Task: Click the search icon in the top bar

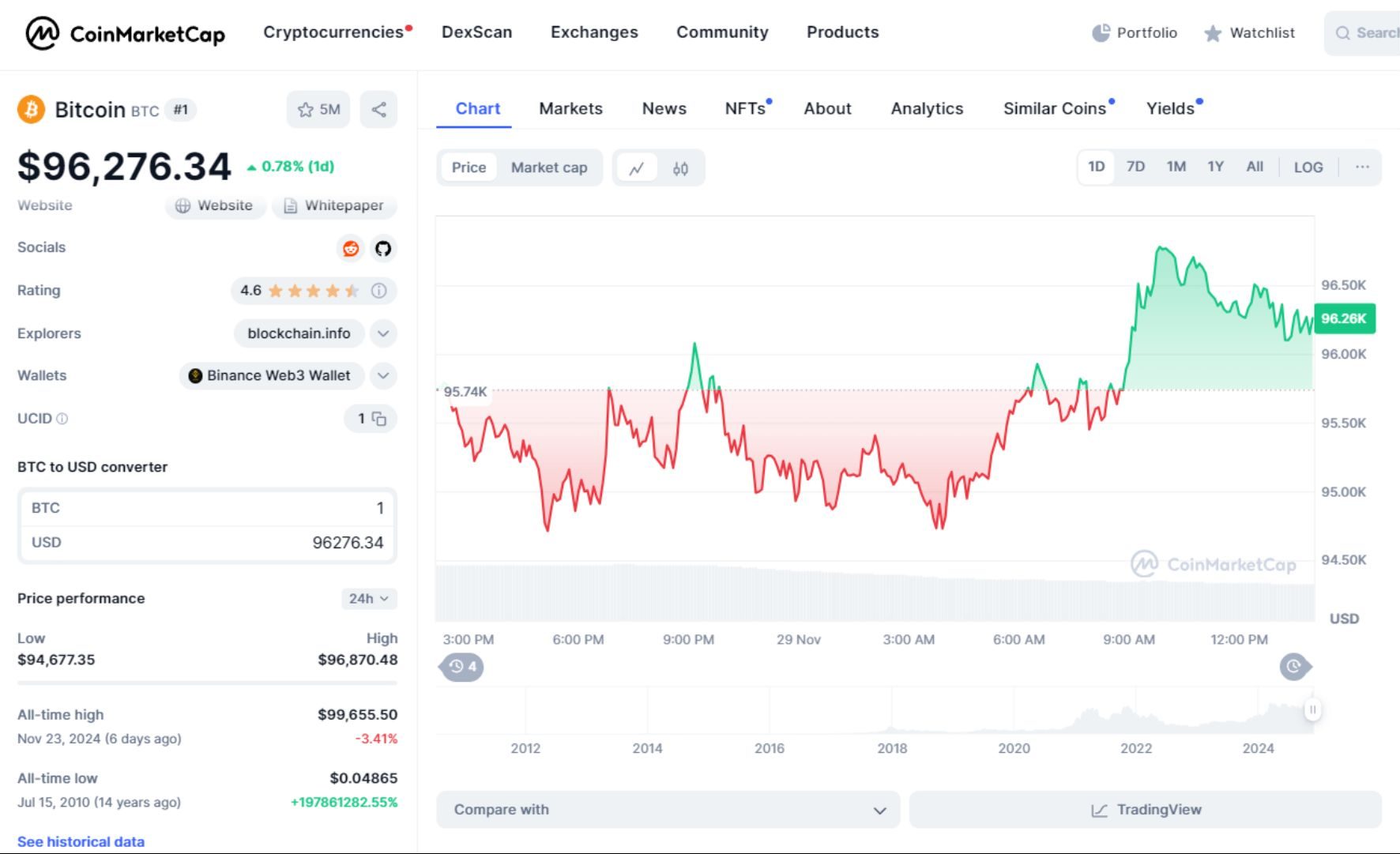Action: (1342, 33)
